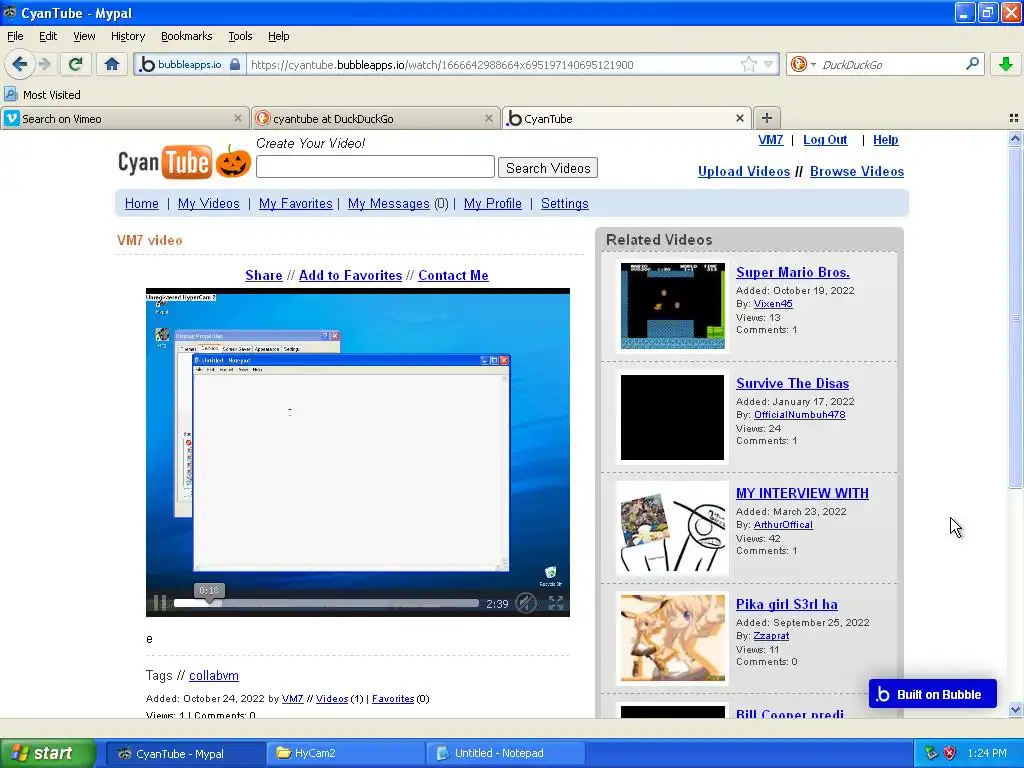Open My Favorites page

(x=296, y=203)
